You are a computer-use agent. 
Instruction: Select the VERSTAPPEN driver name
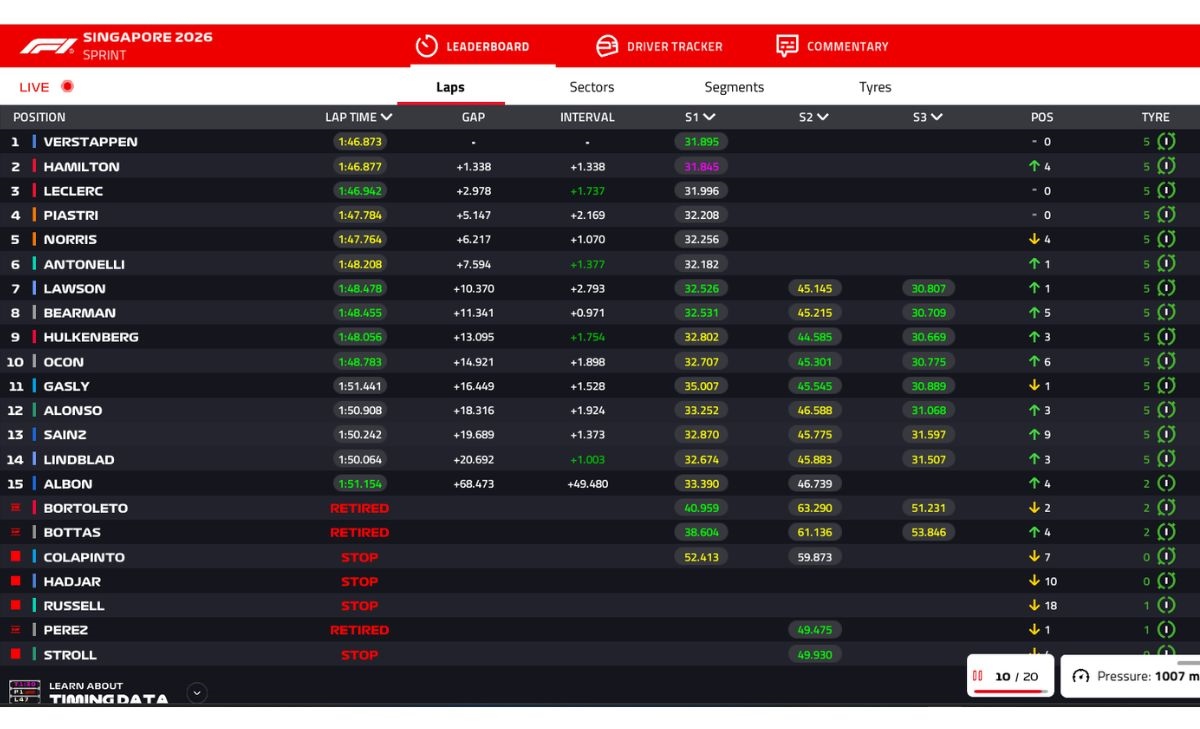(90, 142)
